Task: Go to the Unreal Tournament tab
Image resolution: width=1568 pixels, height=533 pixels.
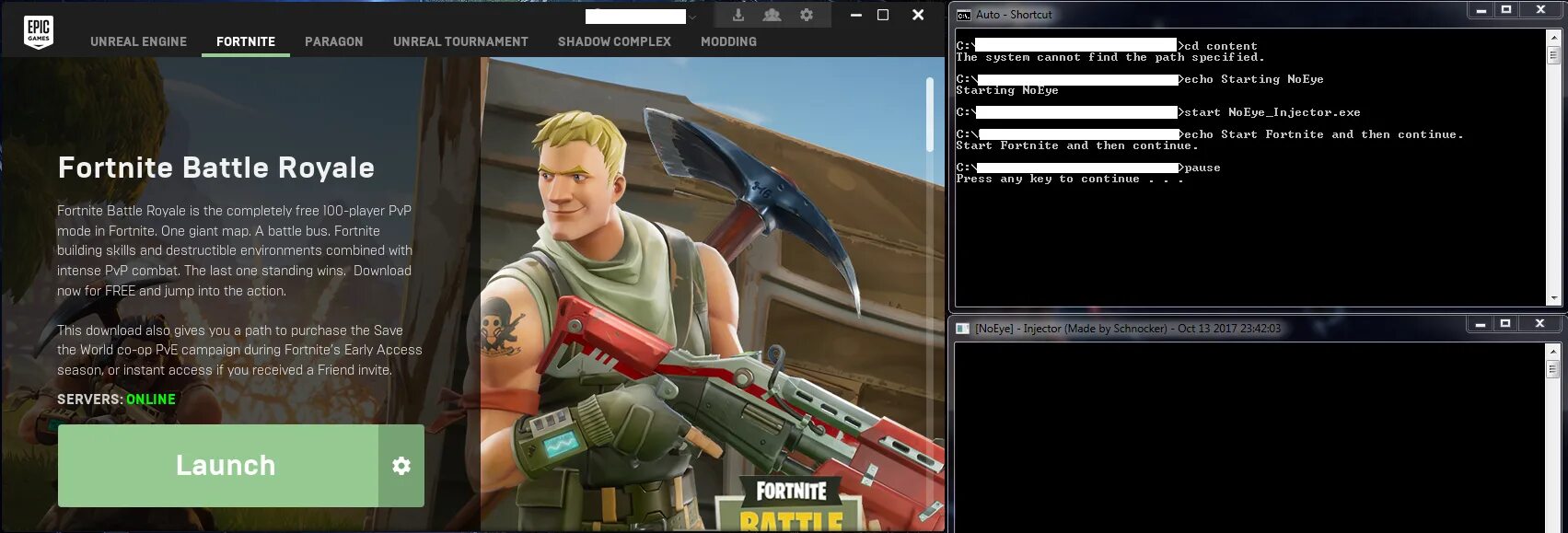Action: [460, 41]
